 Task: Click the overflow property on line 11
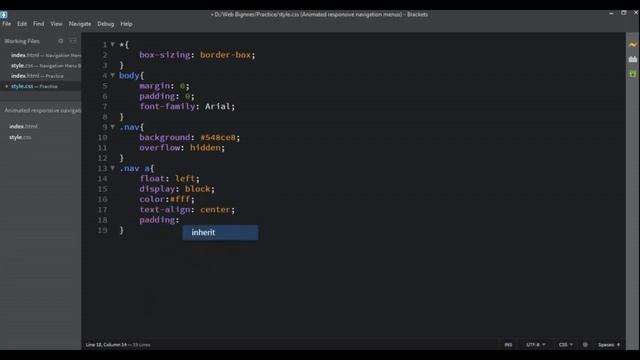[160, 148]
